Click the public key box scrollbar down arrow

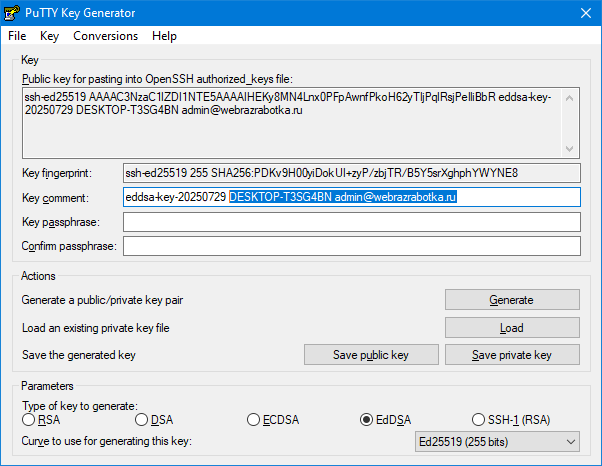571,149
